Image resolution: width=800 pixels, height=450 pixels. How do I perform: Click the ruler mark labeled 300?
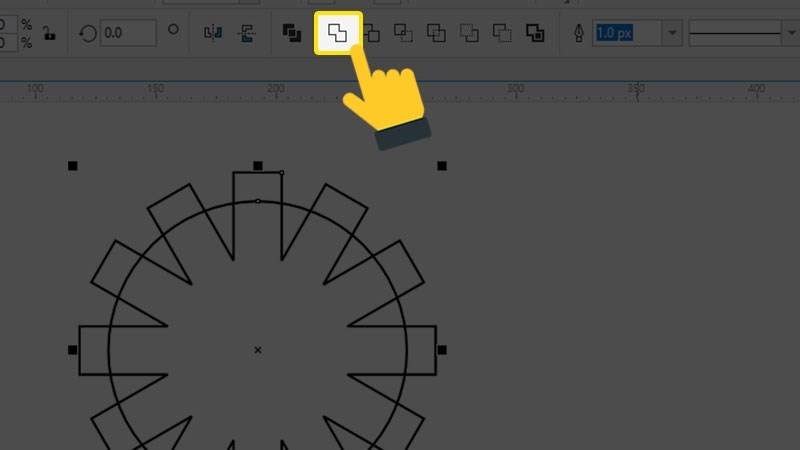click(515, 88)
